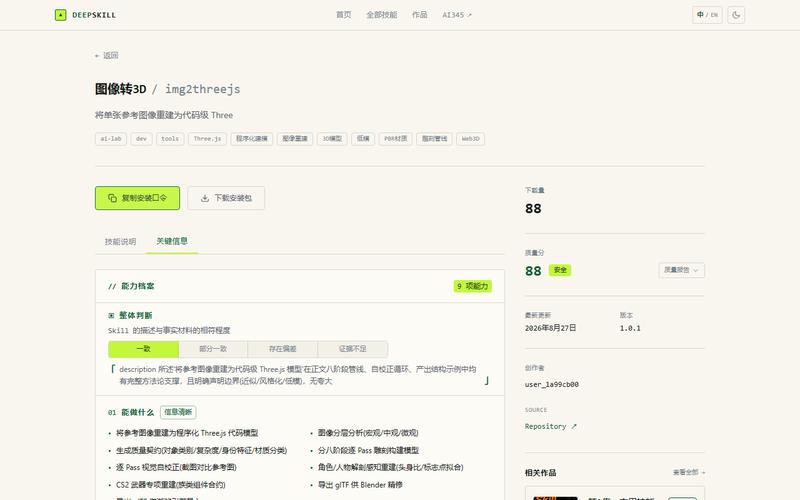Click the bullet '导出 glTF 供 Blender 精修'
Viewport: 800px width, 500px height.
coord(360,485)
